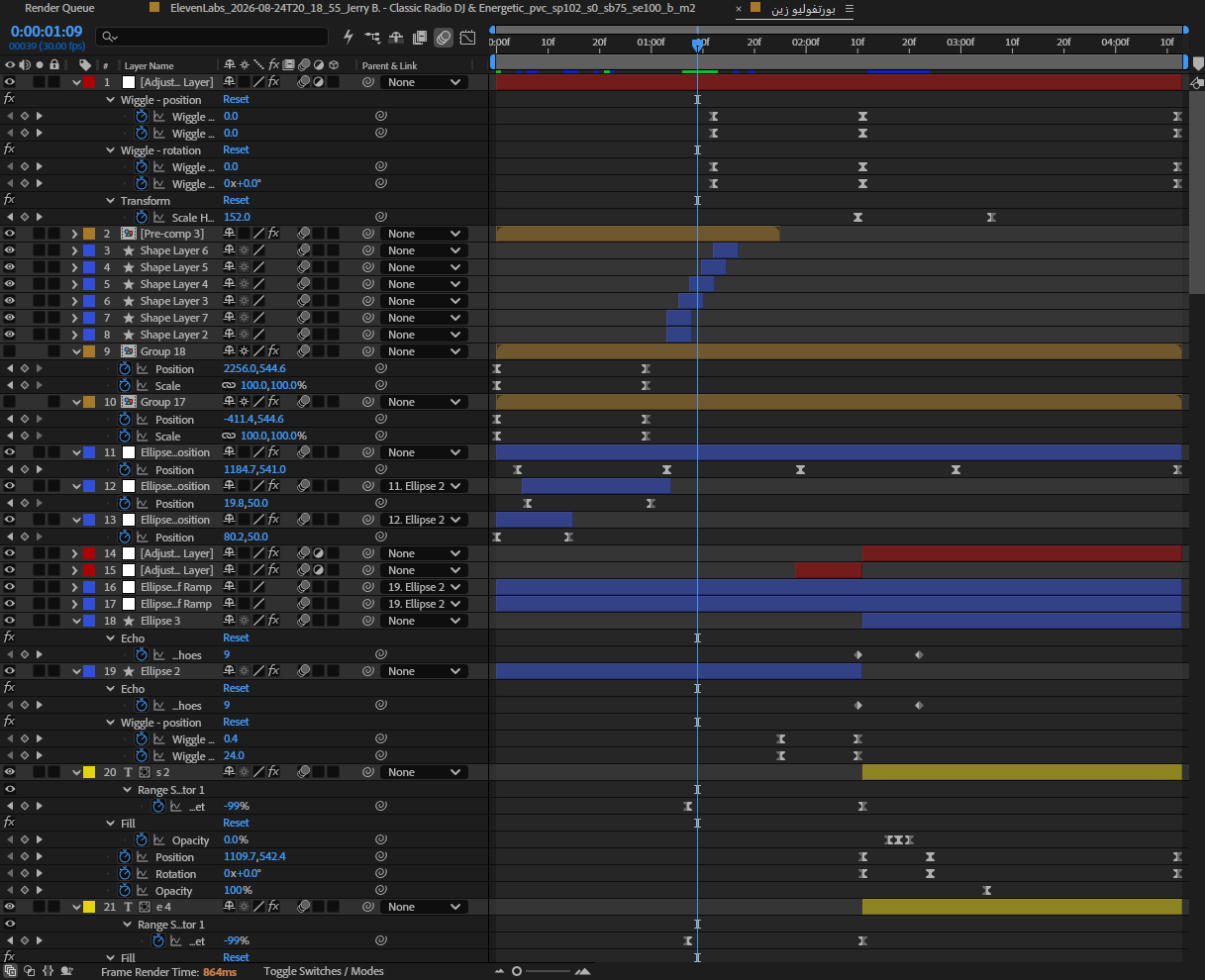1205x980 pixels.
Task: Expand the Pre-comp 3 layer
Action: click(x=74, y=234)
